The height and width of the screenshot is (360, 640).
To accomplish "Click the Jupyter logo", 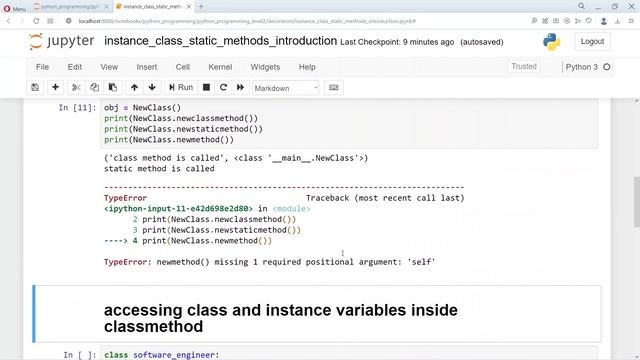I will [x=62, y=41].
